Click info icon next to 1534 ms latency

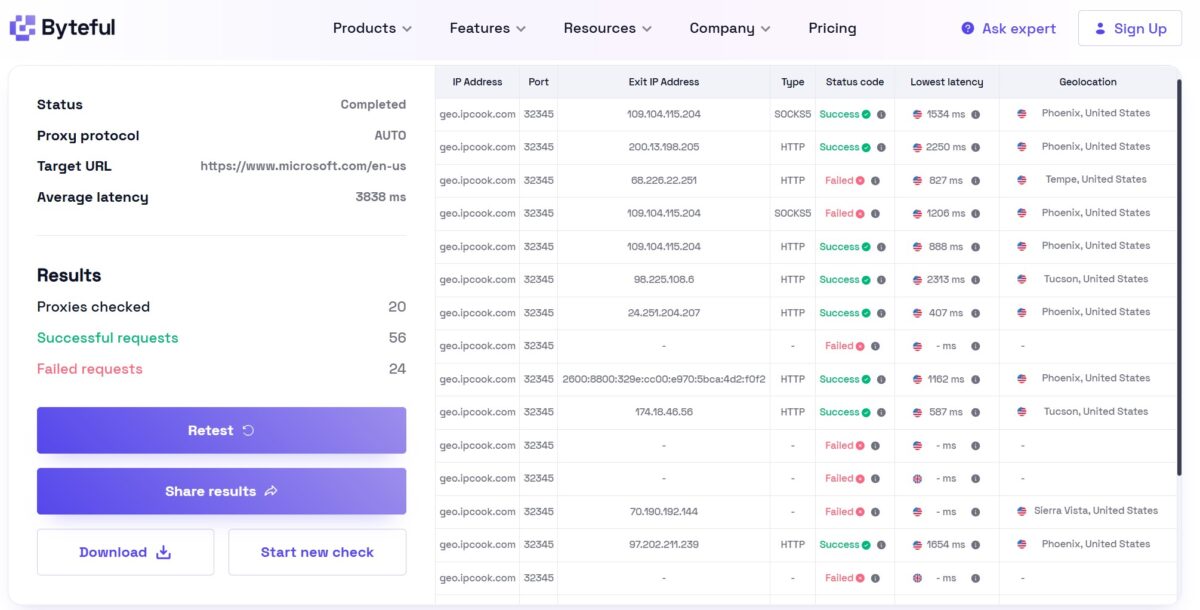[x=975, y=114]
